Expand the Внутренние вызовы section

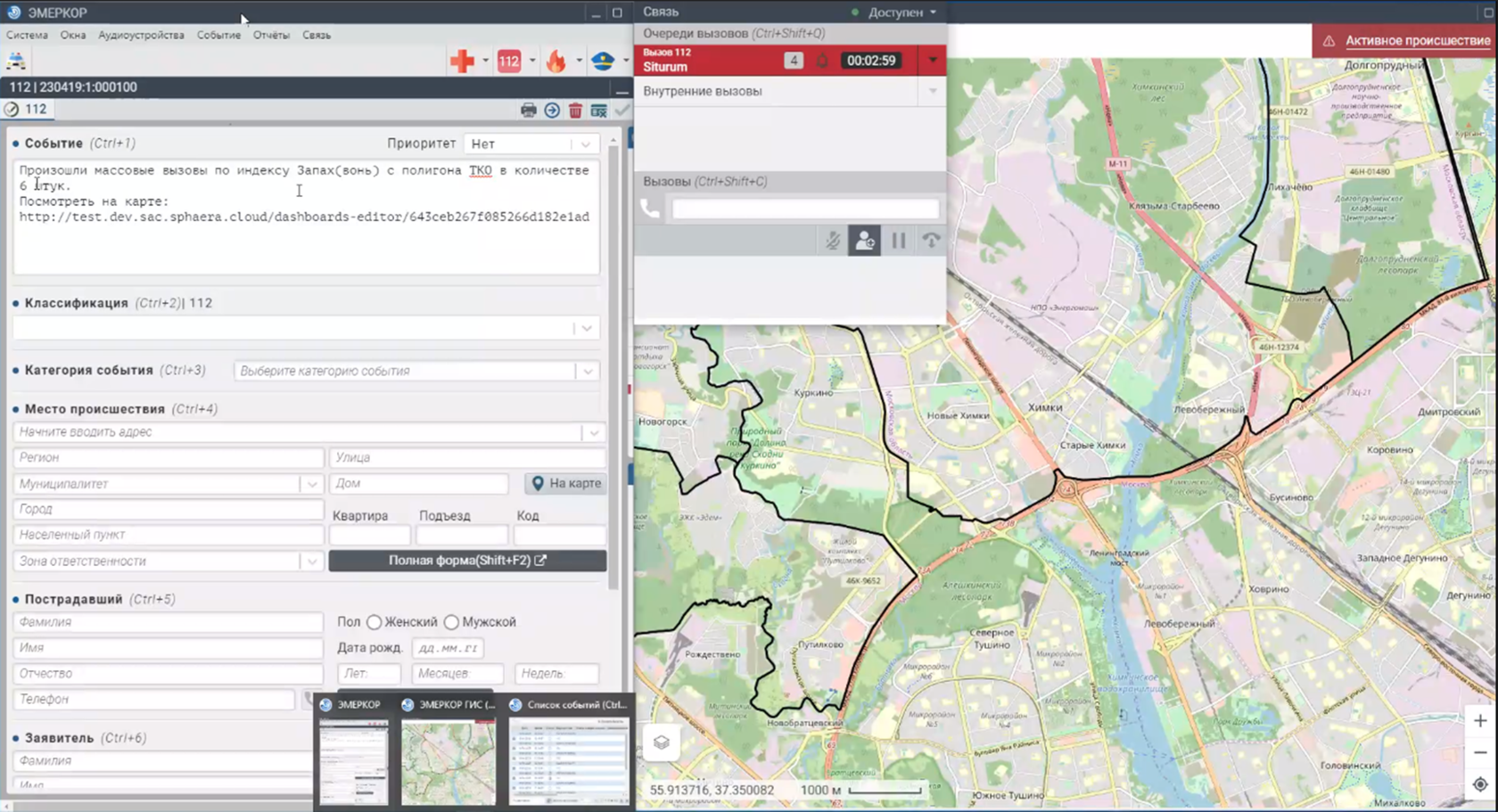point(933,91)
